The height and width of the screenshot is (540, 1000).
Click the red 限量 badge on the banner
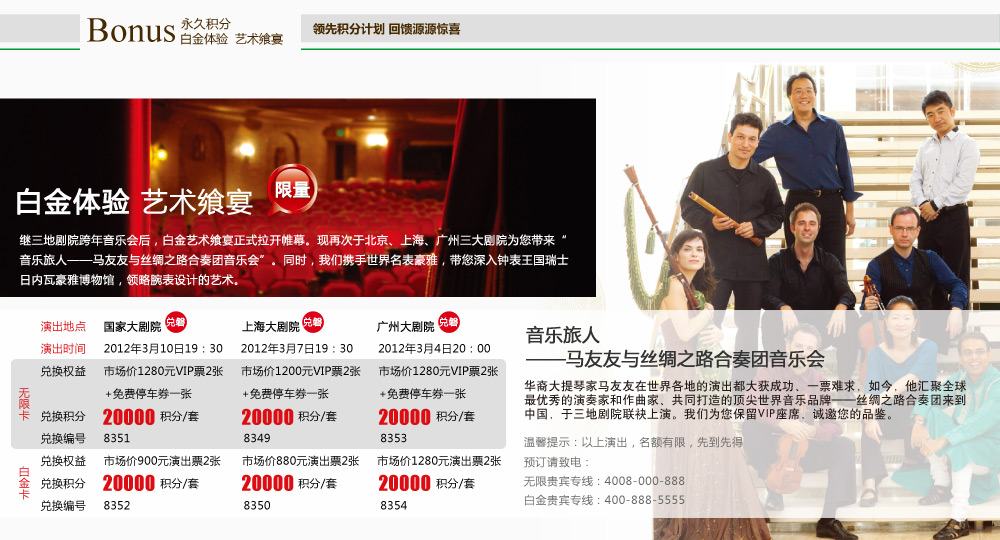click(292, 189)
